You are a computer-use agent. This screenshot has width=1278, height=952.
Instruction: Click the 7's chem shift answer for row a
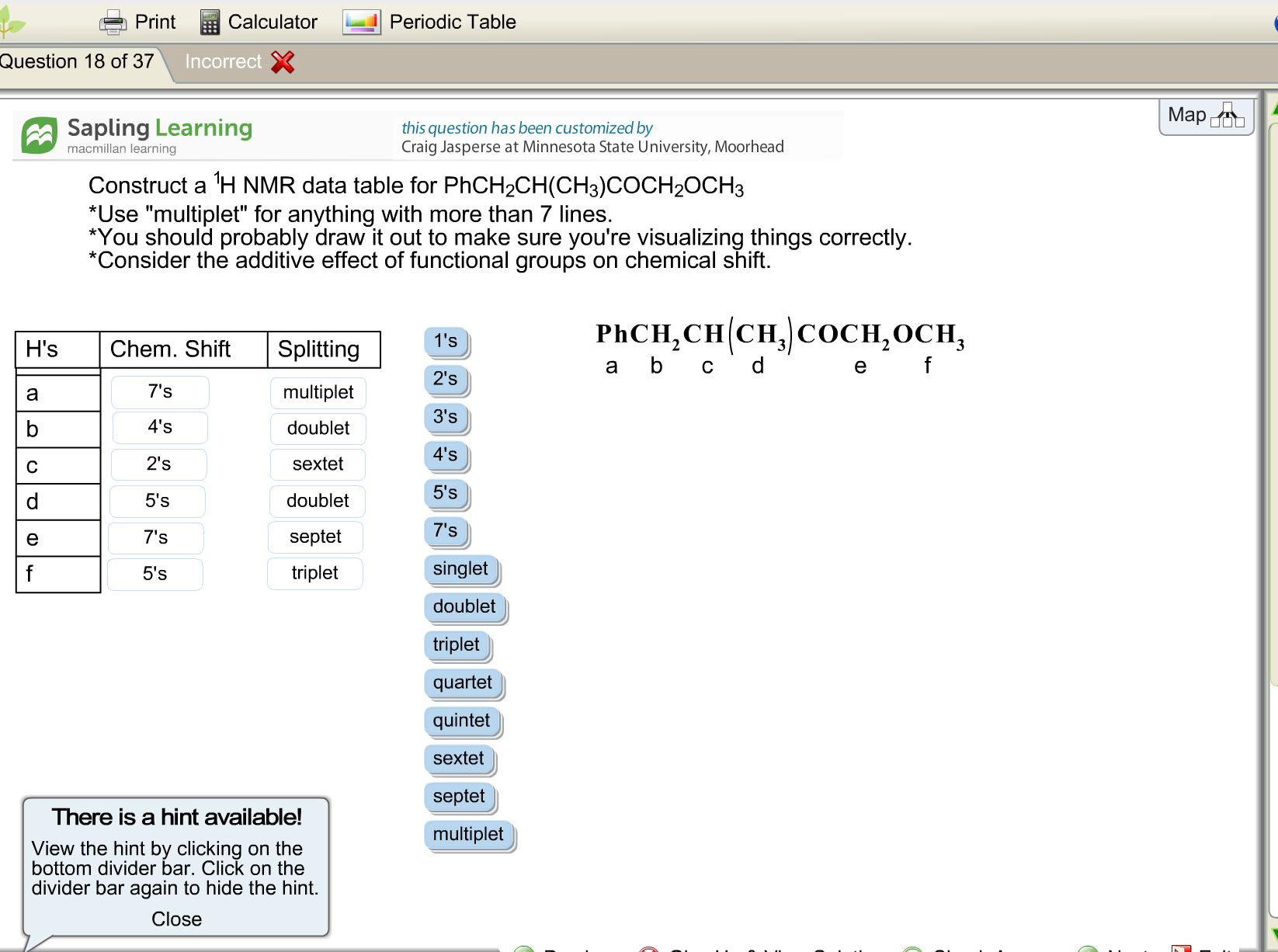click(160, 391)
